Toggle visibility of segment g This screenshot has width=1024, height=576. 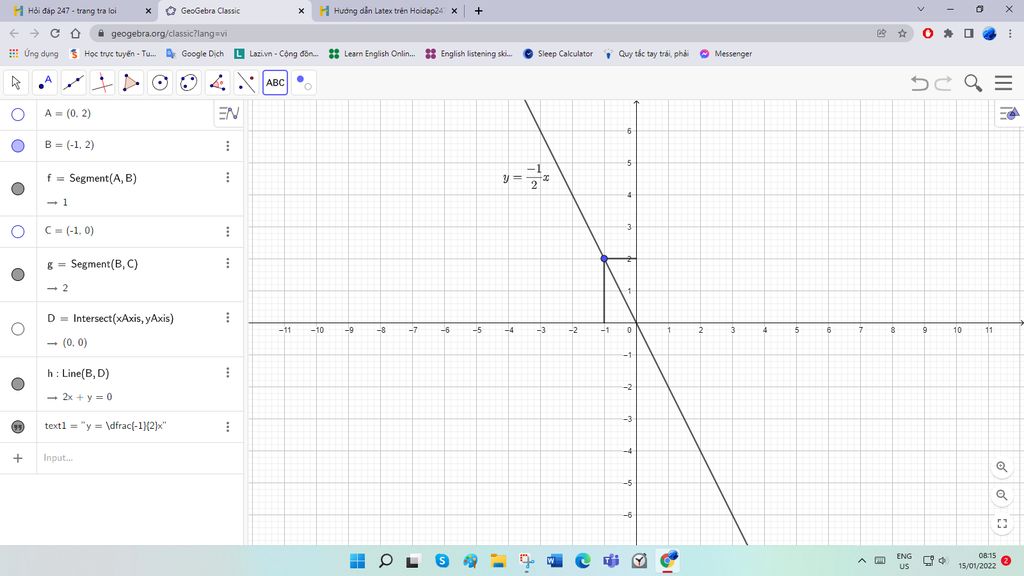pyautogui.click(x=18, y=274)
